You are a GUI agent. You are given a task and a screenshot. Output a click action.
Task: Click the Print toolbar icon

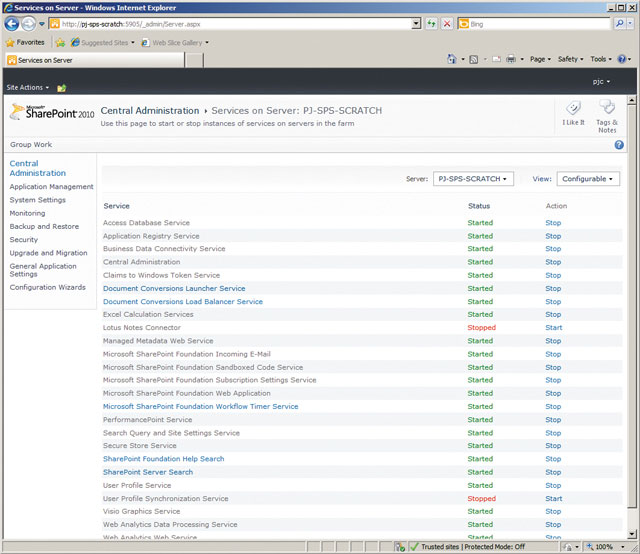(x=511, y=60)
